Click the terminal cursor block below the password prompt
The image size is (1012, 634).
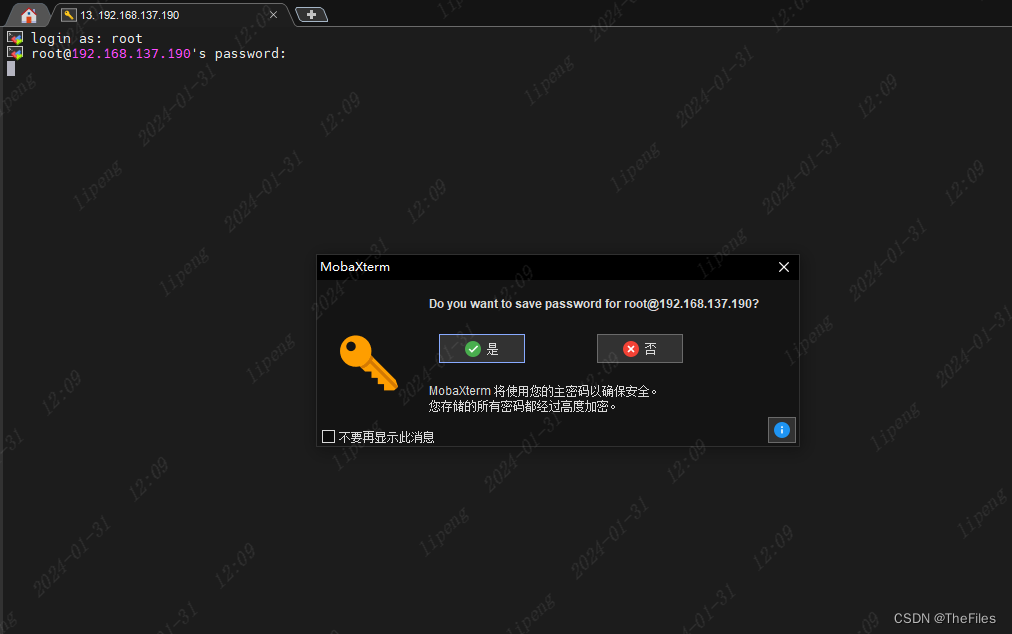pyautogui.click(x=11, y=68)
